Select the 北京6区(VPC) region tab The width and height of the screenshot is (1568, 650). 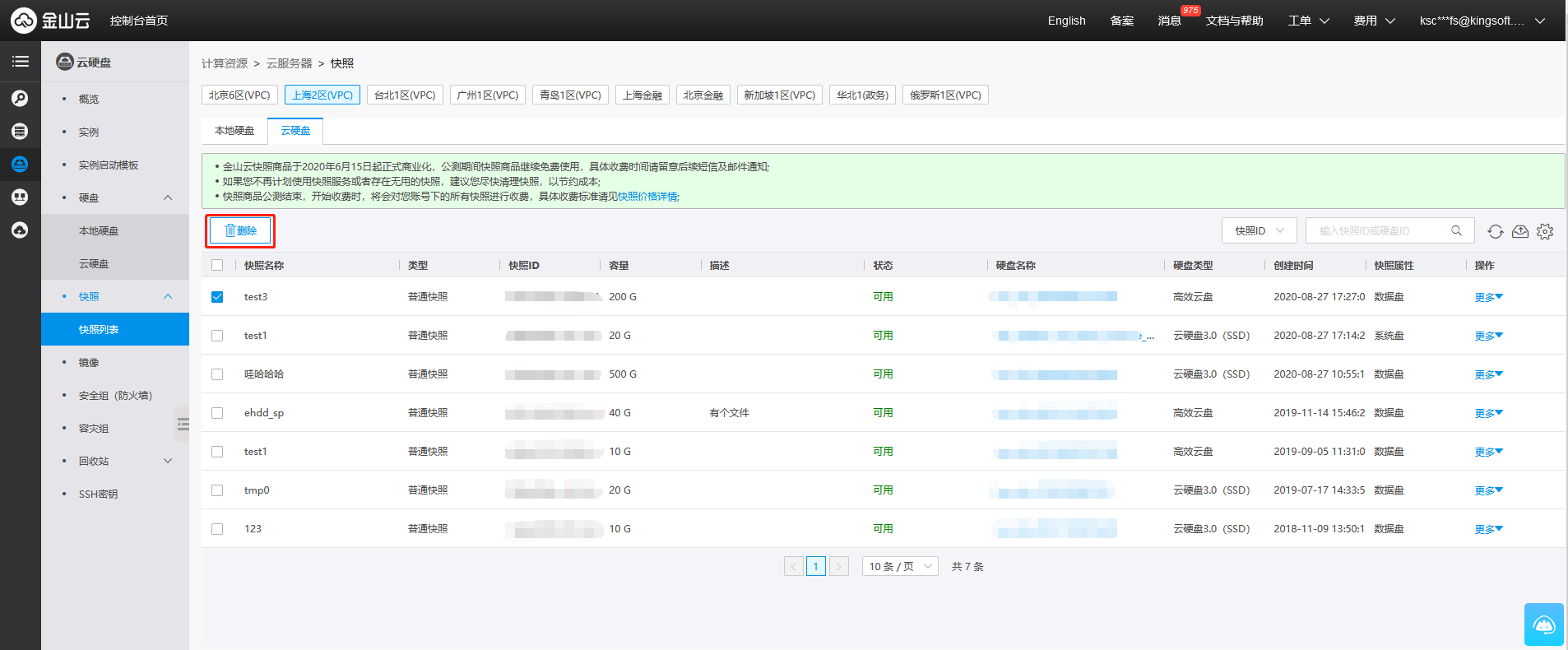(x=239, y=95)
